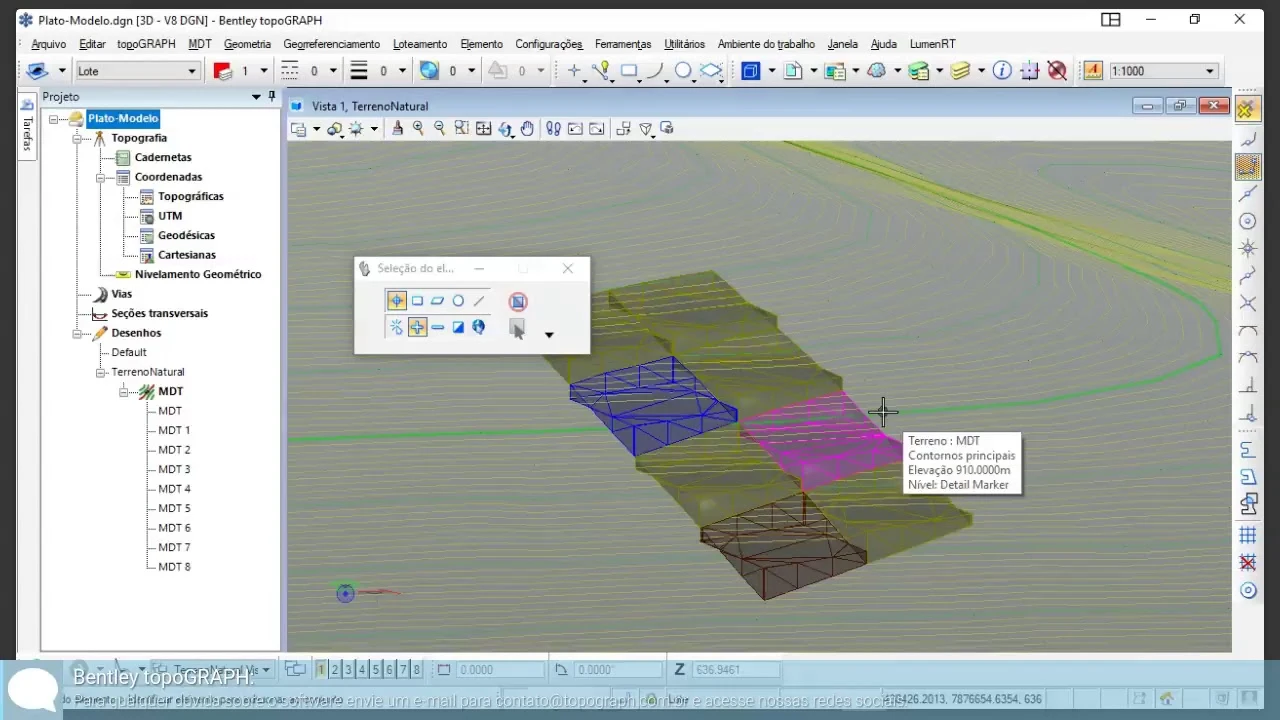1280x720 pixels.
Task: Select the MDT 5 tree item
Action: pyautogui.click(x=174, y=508)
